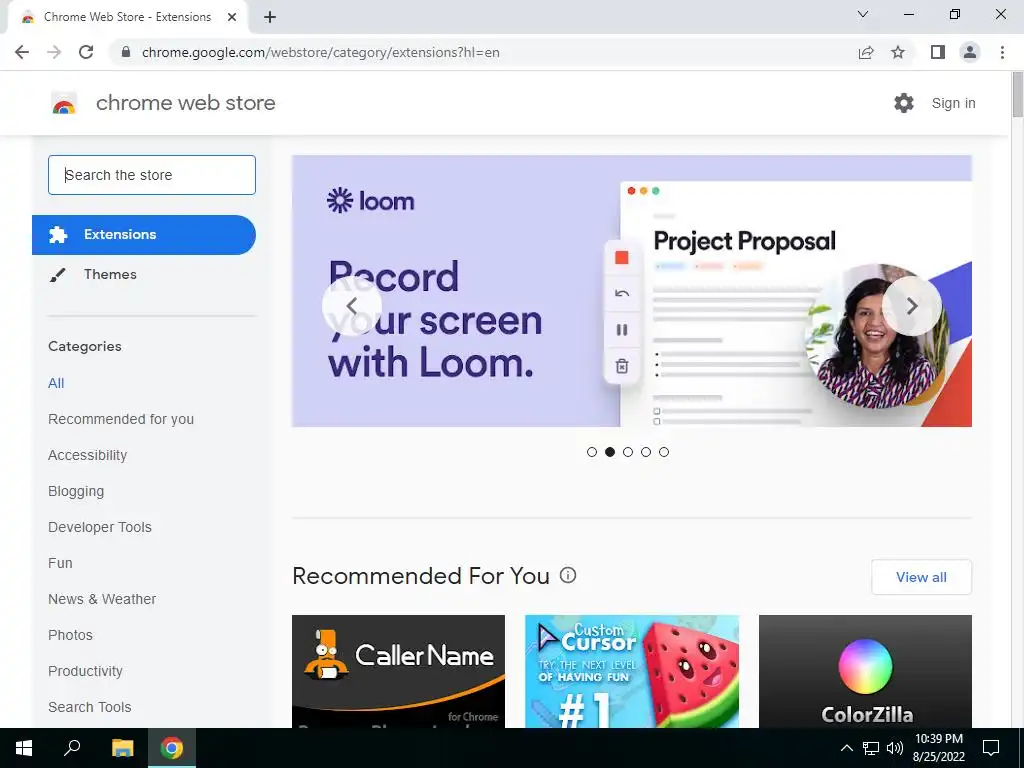Share this page using the share icon
1024x768 pixels.
(x=866, y=52)
